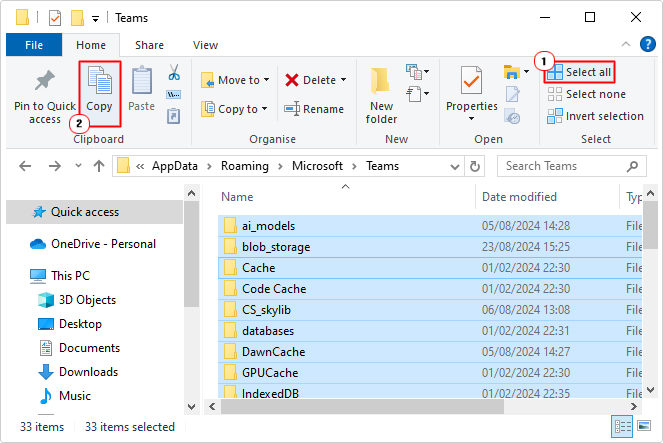Switch to the View ribbon tab
This screenshot has height=443, width=663.
click(x=205, y=45)
